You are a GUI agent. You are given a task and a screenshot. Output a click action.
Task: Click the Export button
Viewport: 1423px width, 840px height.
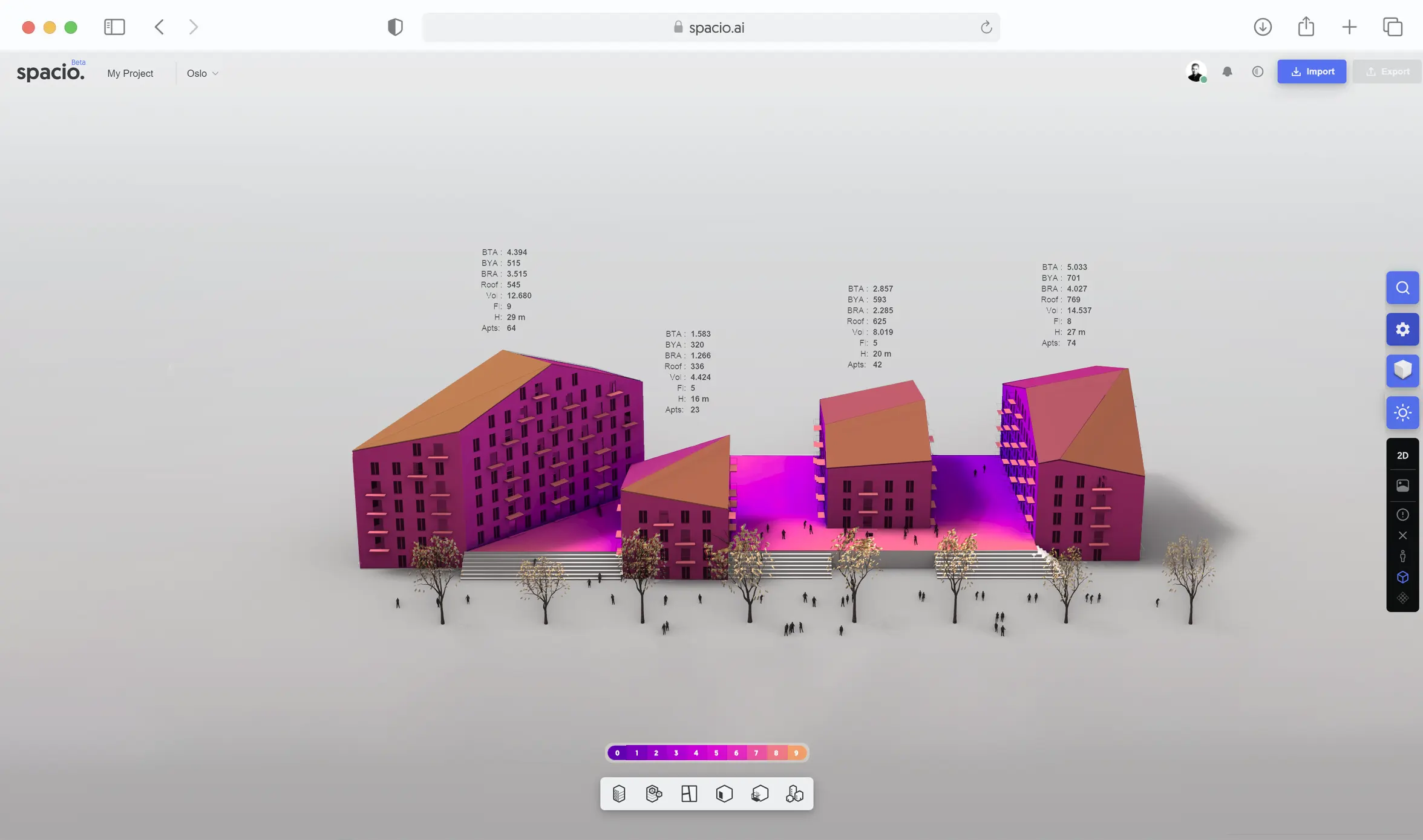point(1387,71)
